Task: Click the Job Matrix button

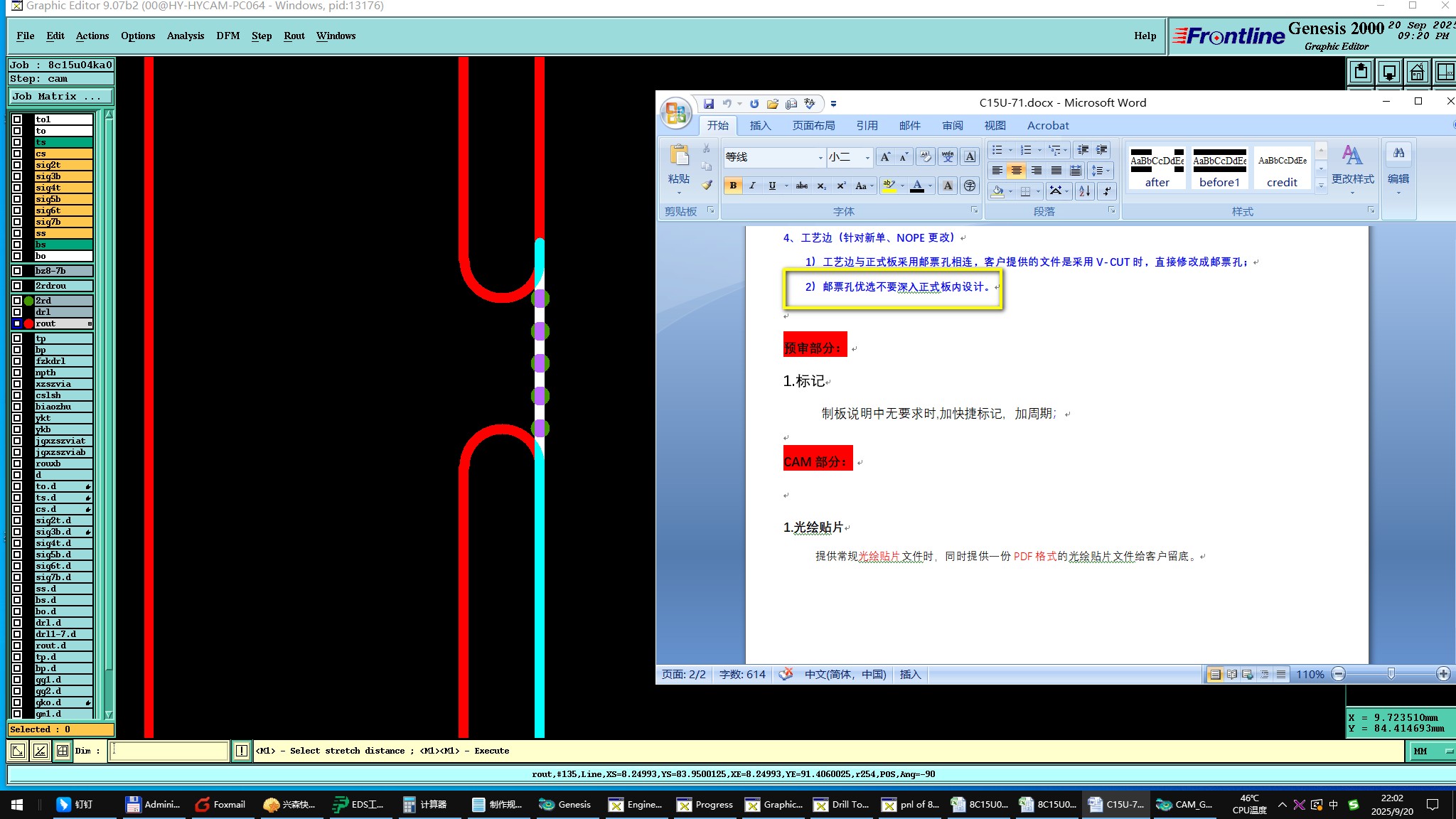Action: (x=60, y=96)
